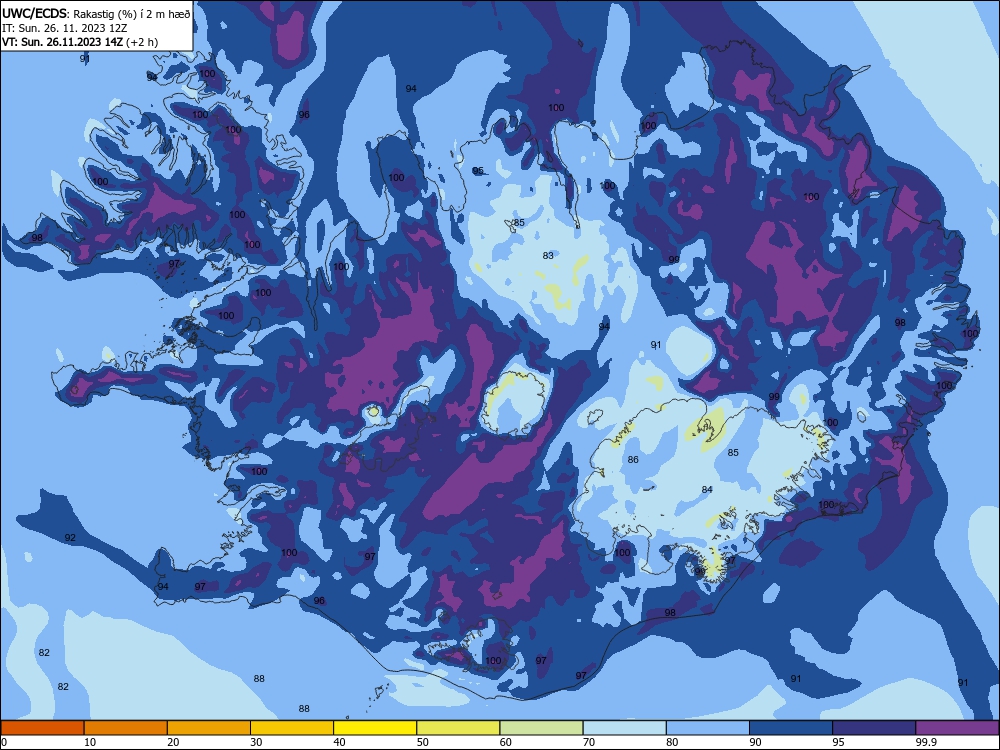Click the humidity value '84' on the glacier

point(707,489)
